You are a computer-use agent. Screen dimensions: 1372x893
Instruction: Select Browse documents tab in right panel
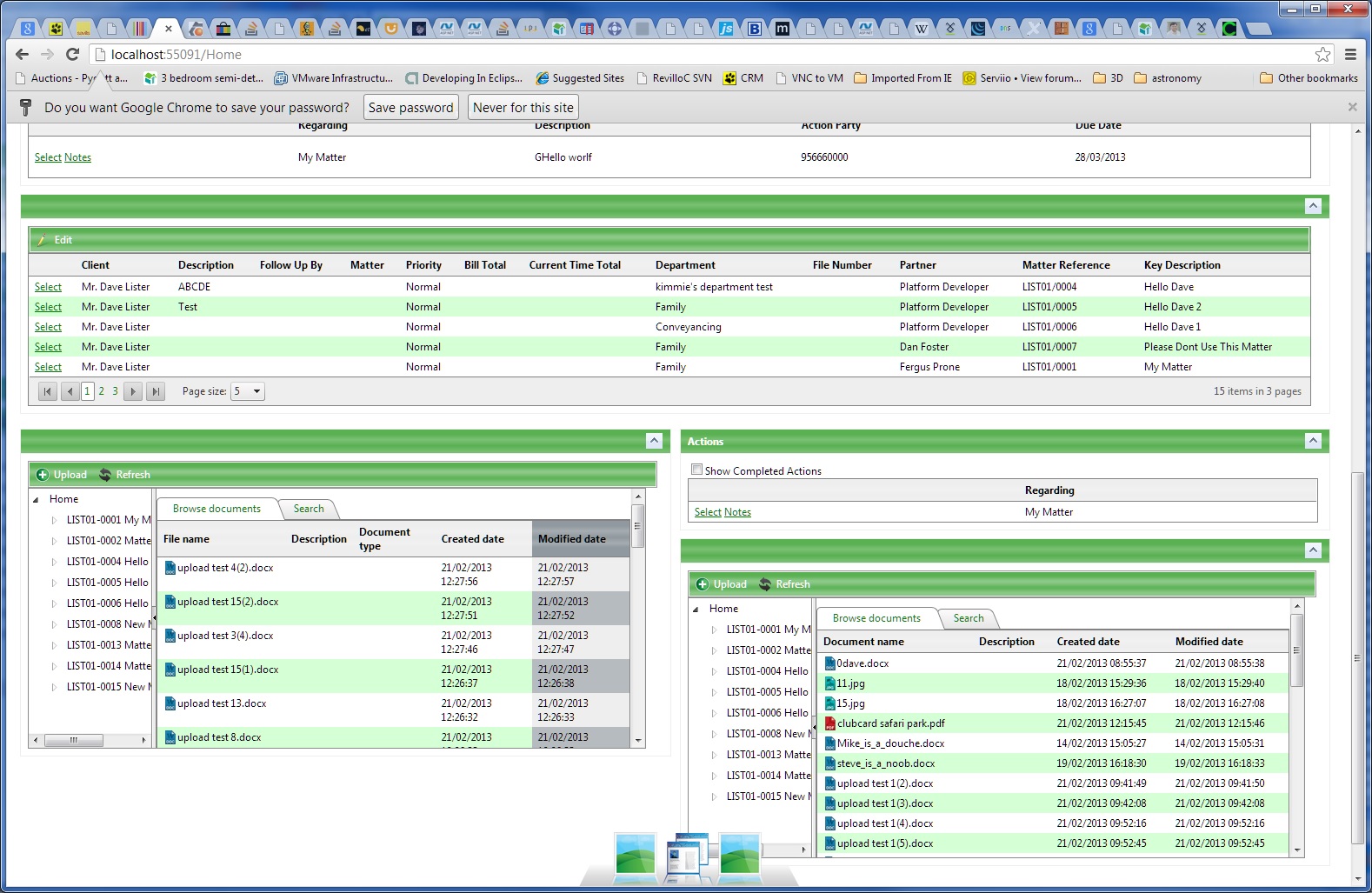[x=876, y=618]
